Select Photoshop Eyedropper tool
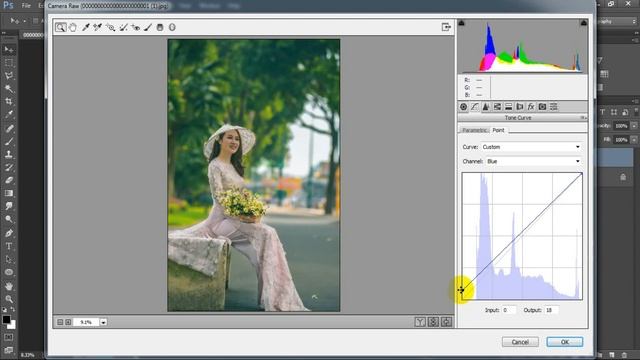The height and width of the screenshot is (360, 640). [x=9, y=114]
